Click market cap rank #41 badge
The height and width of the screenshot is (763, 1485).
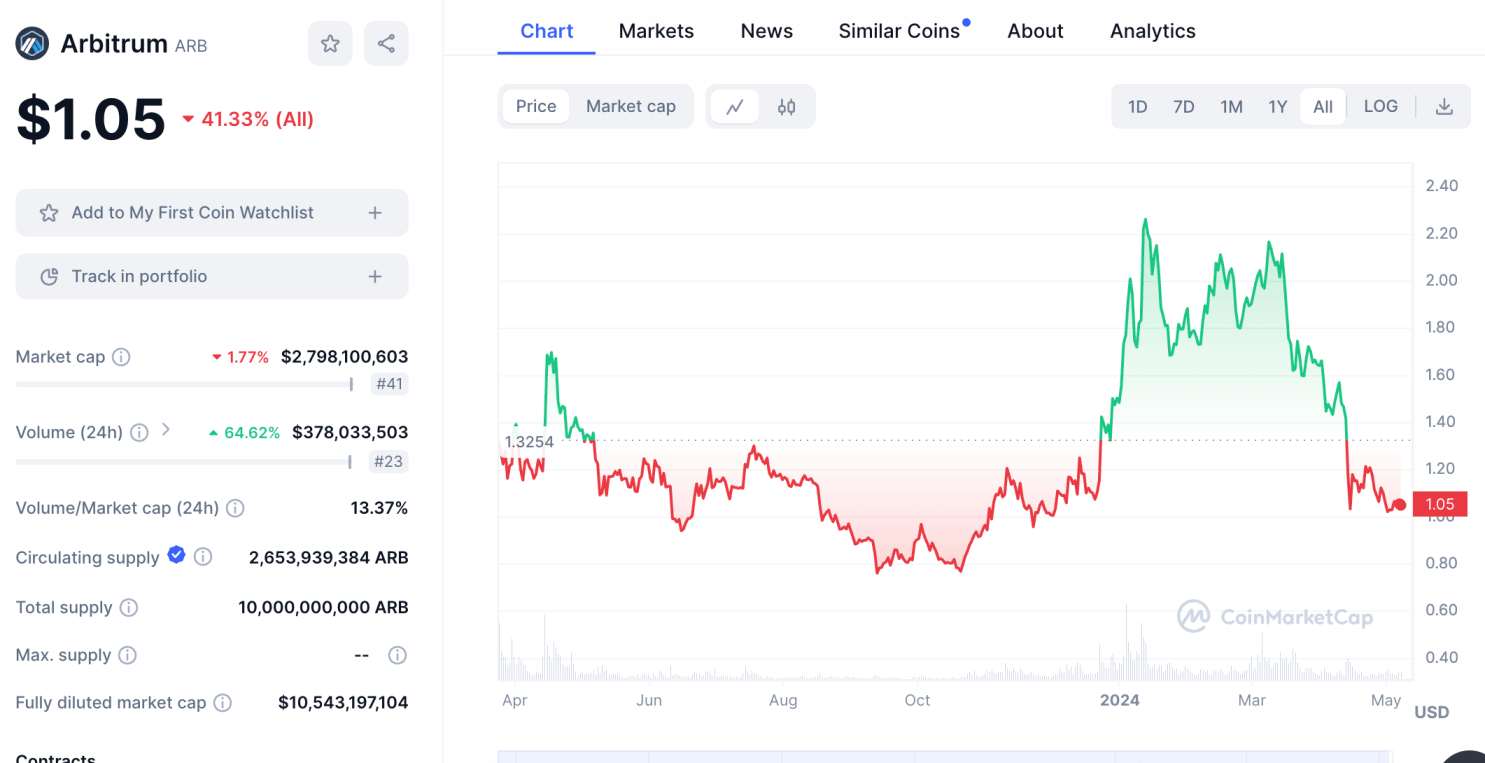[x=389, y=384]
